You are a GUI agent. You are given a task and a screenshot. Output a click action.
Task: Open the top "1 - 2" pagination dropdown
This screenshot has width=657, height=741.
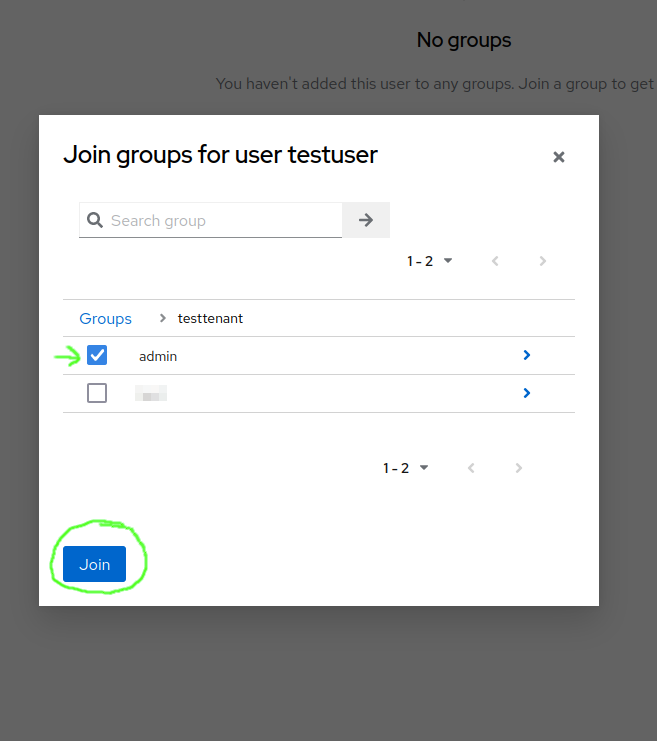pos(430,261)
